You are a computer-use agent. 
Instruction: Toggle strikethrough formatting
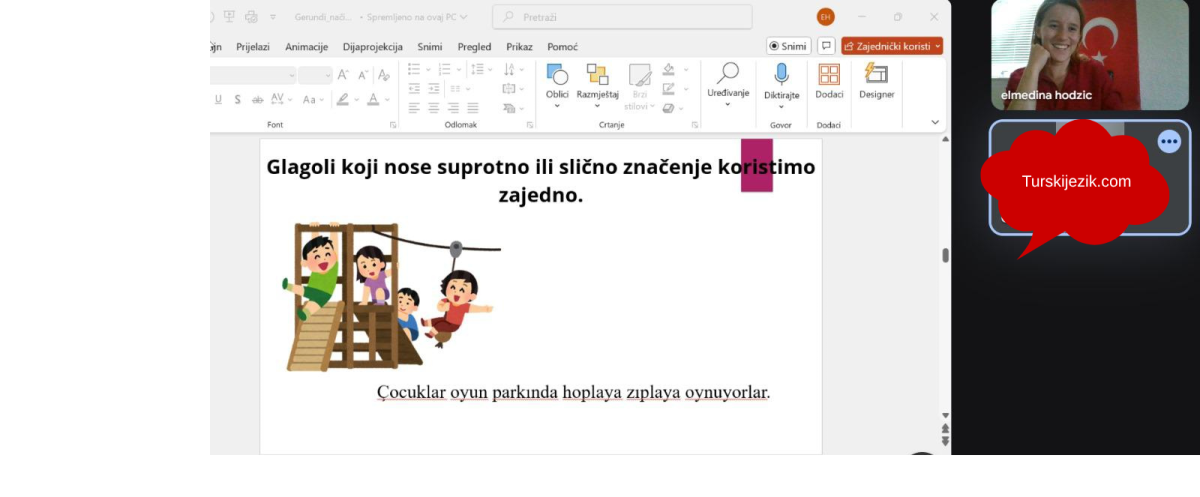[x=257, y=100]
